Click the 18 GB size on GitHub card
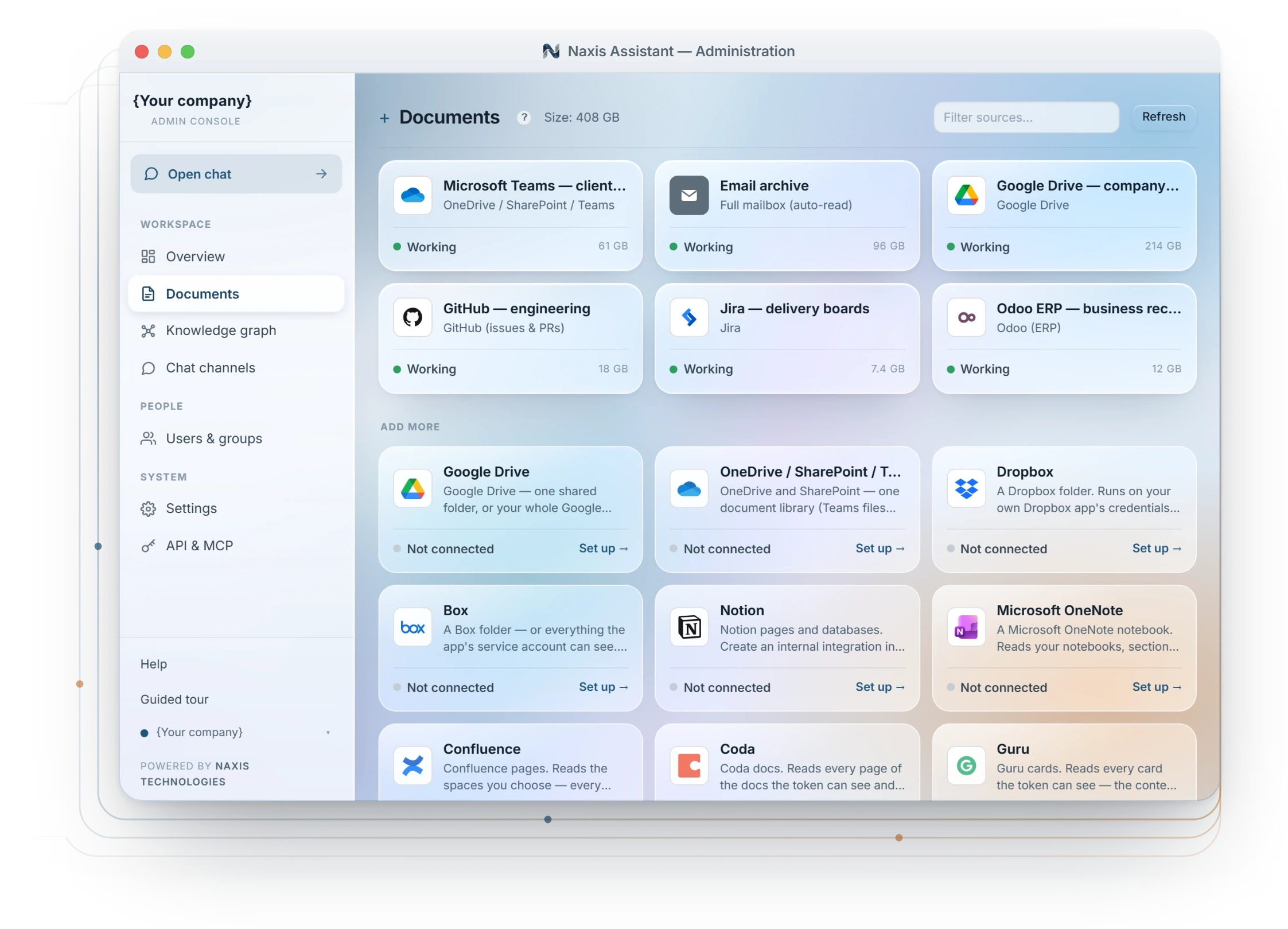The height and width of the screenshot is (929, 1288). tap(612, 369)
